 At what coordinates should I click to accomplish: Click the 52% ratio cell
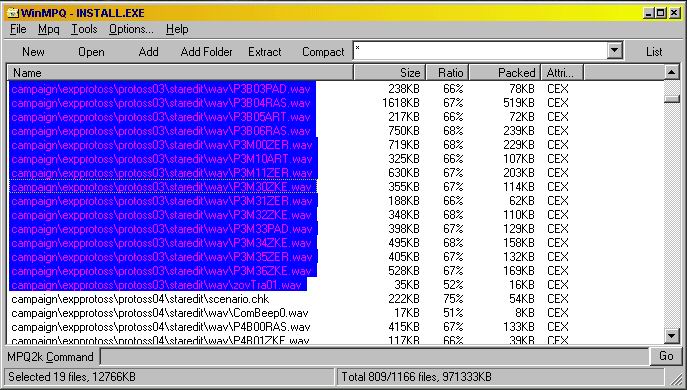[453, 285]
